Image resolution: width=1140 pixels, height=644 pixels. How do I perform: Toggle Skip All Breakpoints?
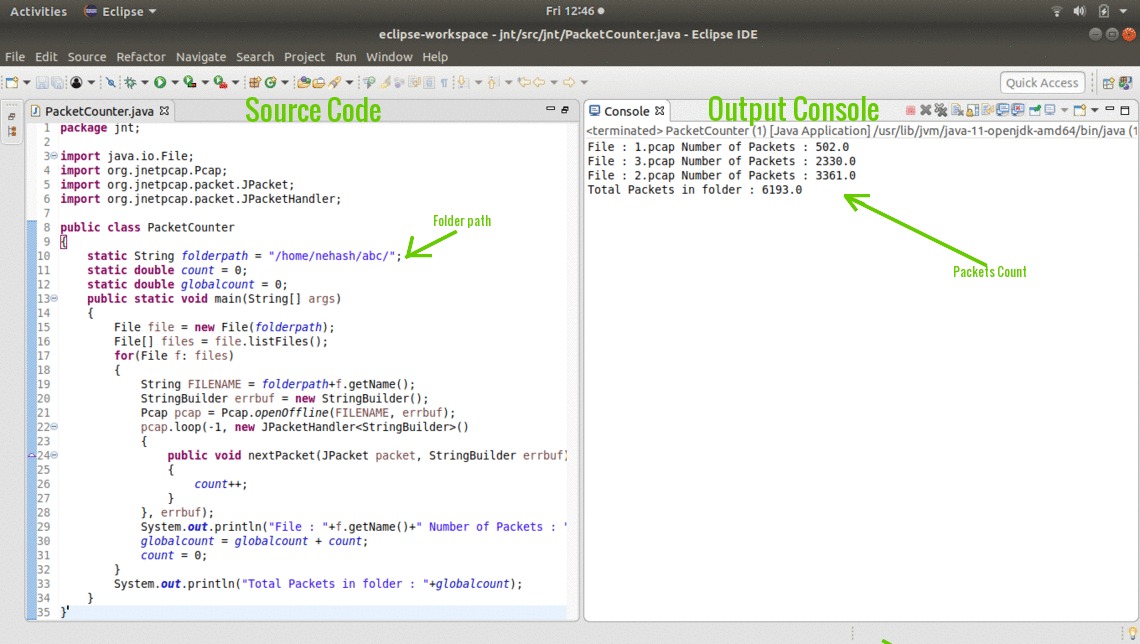[110, 83]
